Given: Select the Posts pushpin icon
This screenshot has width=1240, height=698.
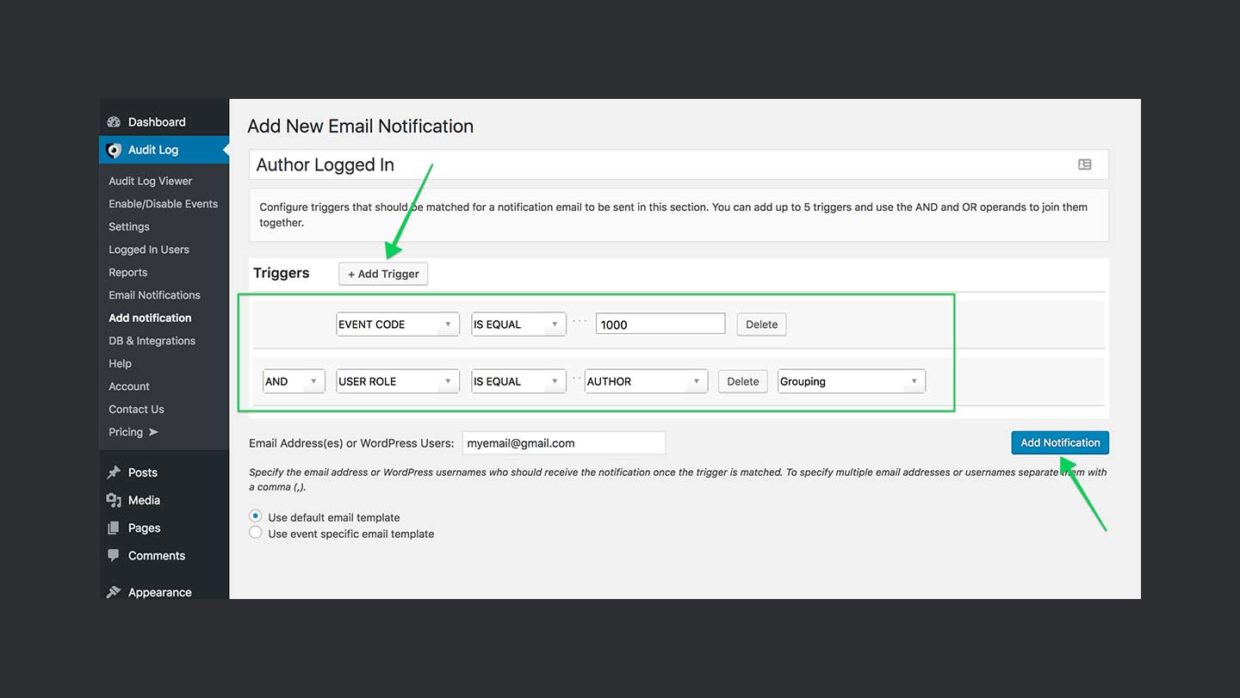Looking at the screenshot, I should pyautogui.click(x=113, y=472).
